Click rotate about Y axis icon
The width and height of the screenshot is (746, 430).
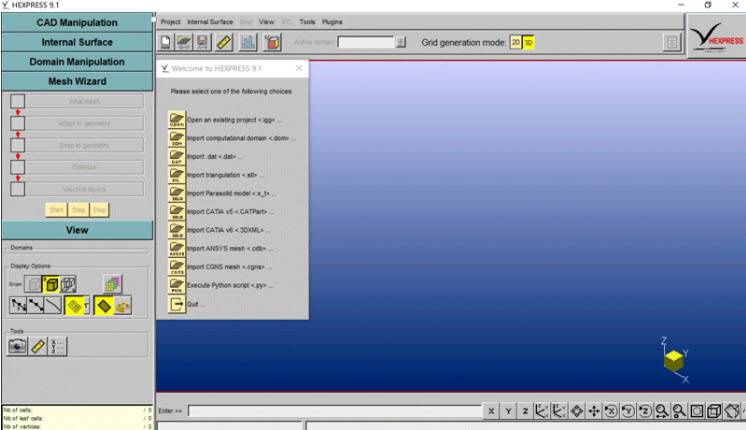[x=628, y=411]
